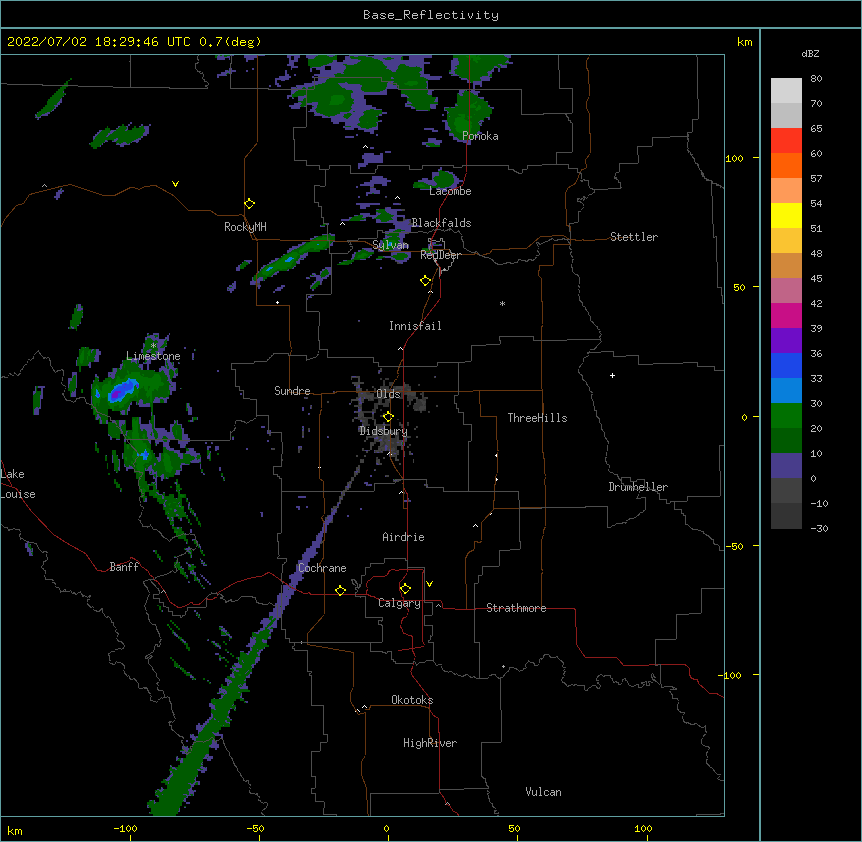
Task: Click the -100 tick on bottom km axis
Action: pos(125,828)
